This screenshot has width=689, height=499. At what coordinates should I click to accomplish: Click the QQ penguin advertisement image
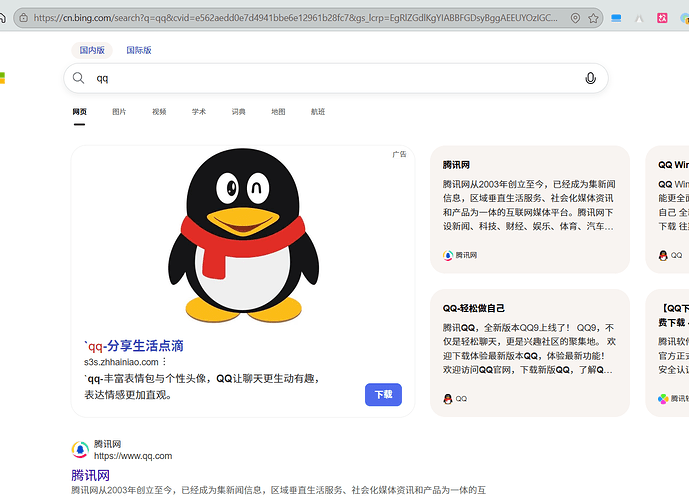(243, 236)
